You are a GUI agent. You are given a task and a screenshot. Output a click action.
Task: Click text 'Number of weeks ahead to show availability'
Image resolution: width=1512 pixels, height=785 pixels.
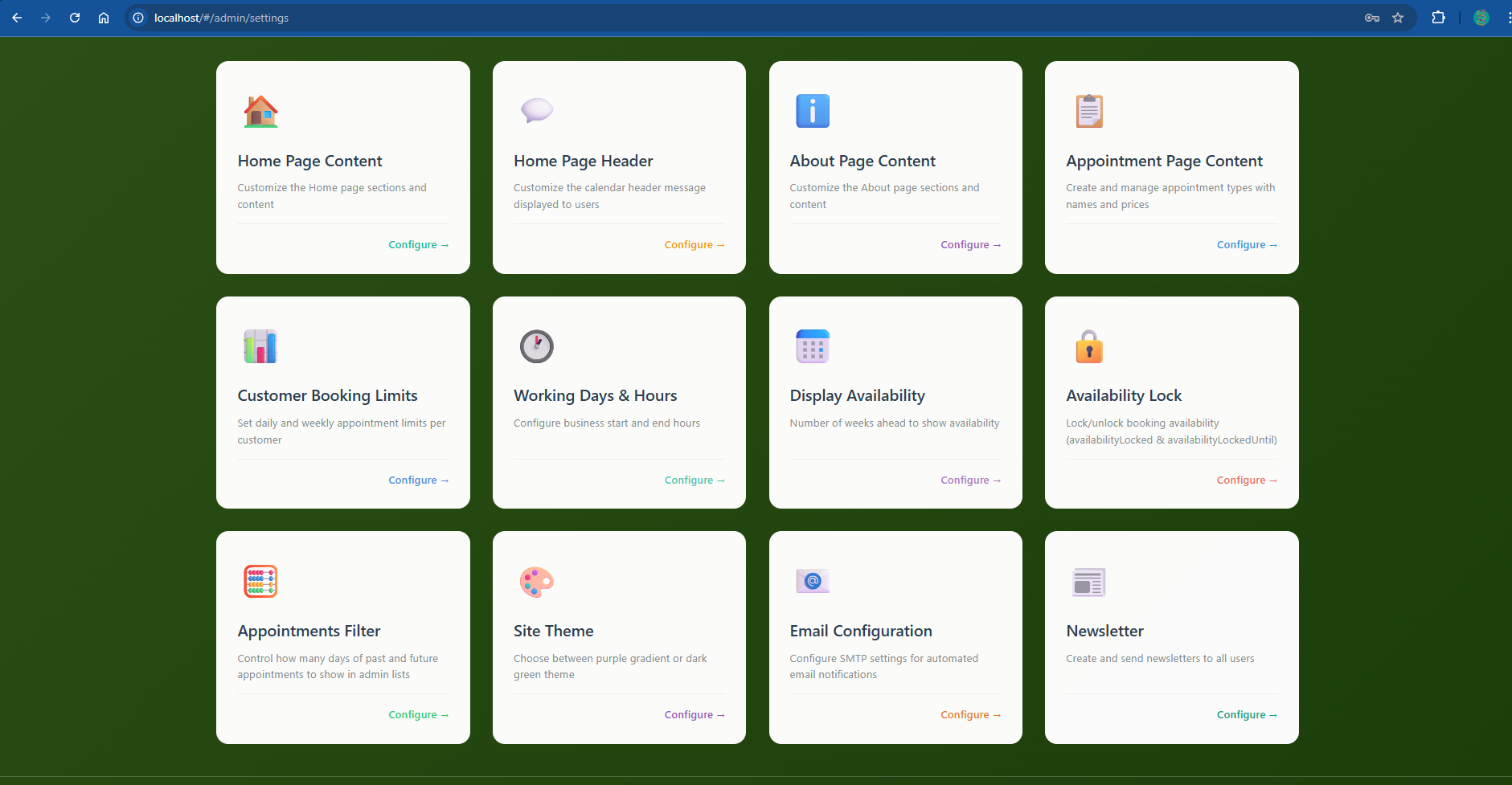click(x=895, y=423)
